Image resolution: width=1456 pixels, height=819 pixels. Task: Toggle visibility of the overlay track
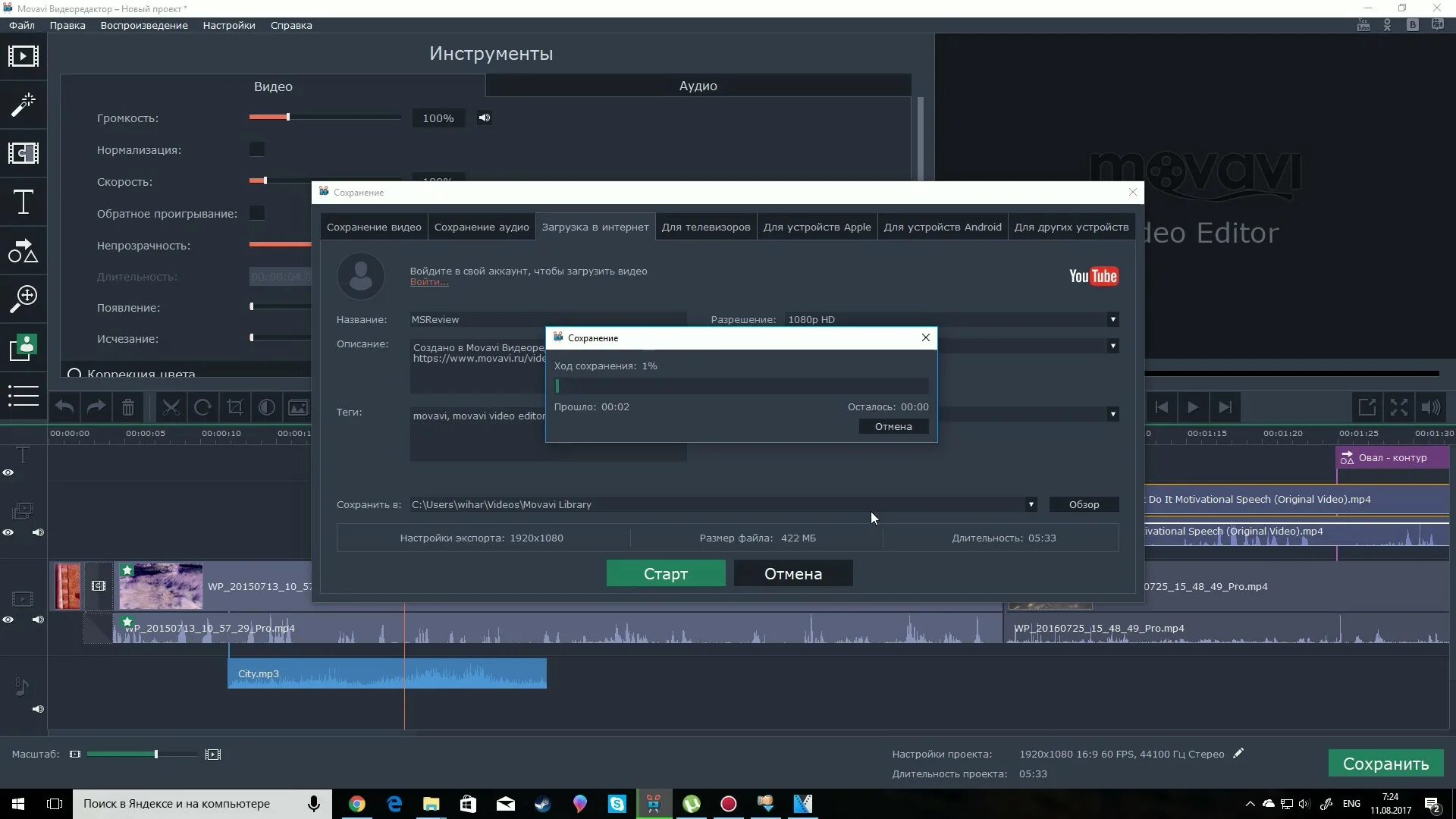pyautogui.click(x=8, y=532)
